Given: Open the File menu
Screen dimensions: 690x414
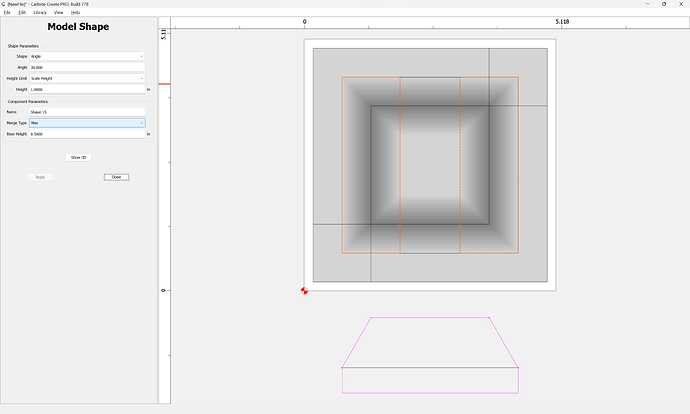Looking at the screenshot, I should pos(7,12).
